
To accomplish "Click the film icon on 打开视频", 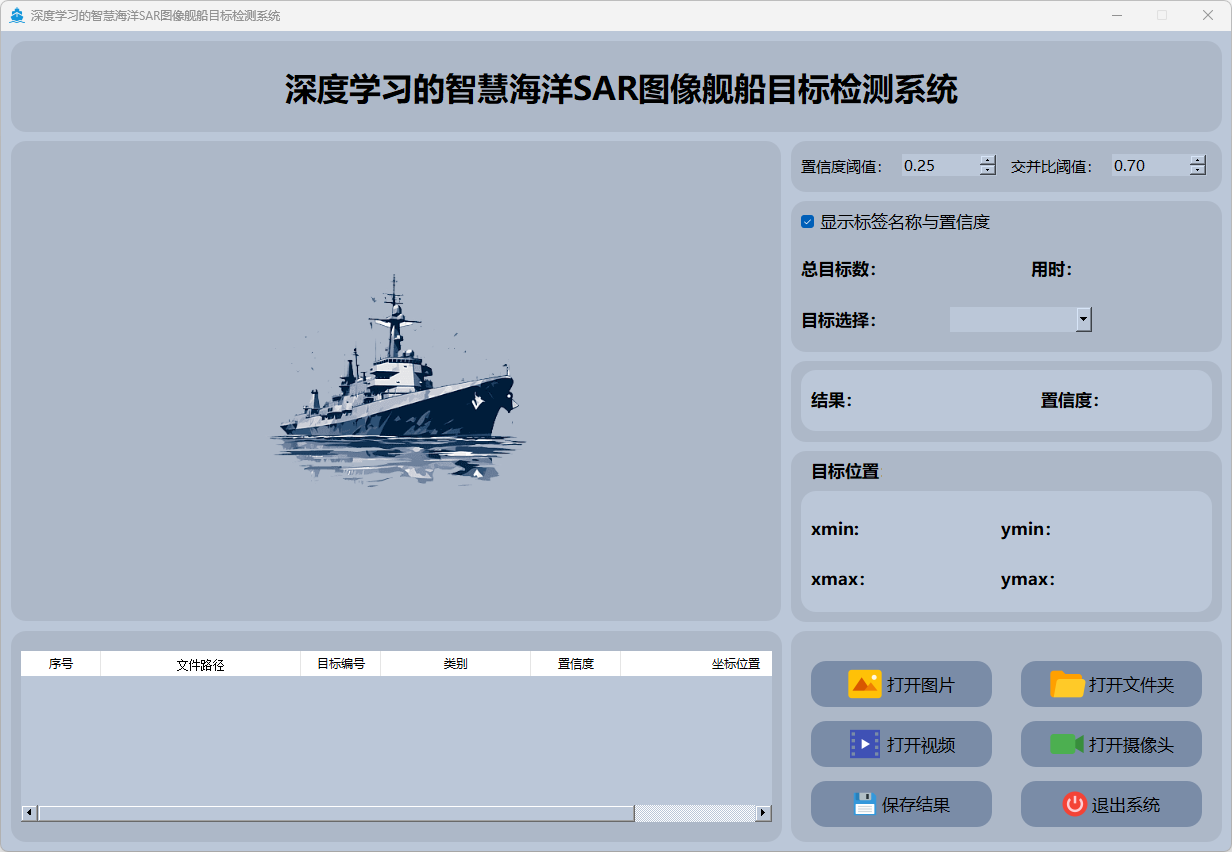I will tap(864, 744).
